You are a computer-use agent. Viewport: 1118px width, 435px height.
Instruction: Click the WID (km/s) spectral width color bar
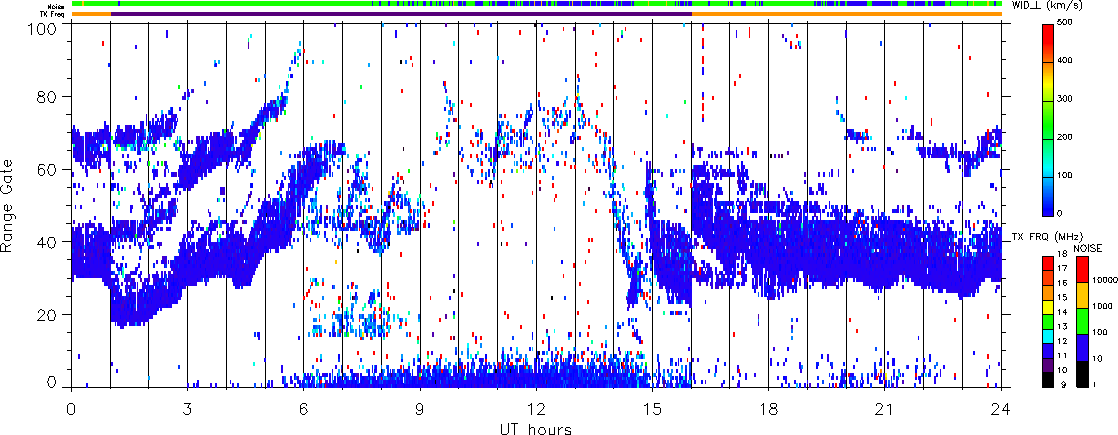click(1047, 119)
